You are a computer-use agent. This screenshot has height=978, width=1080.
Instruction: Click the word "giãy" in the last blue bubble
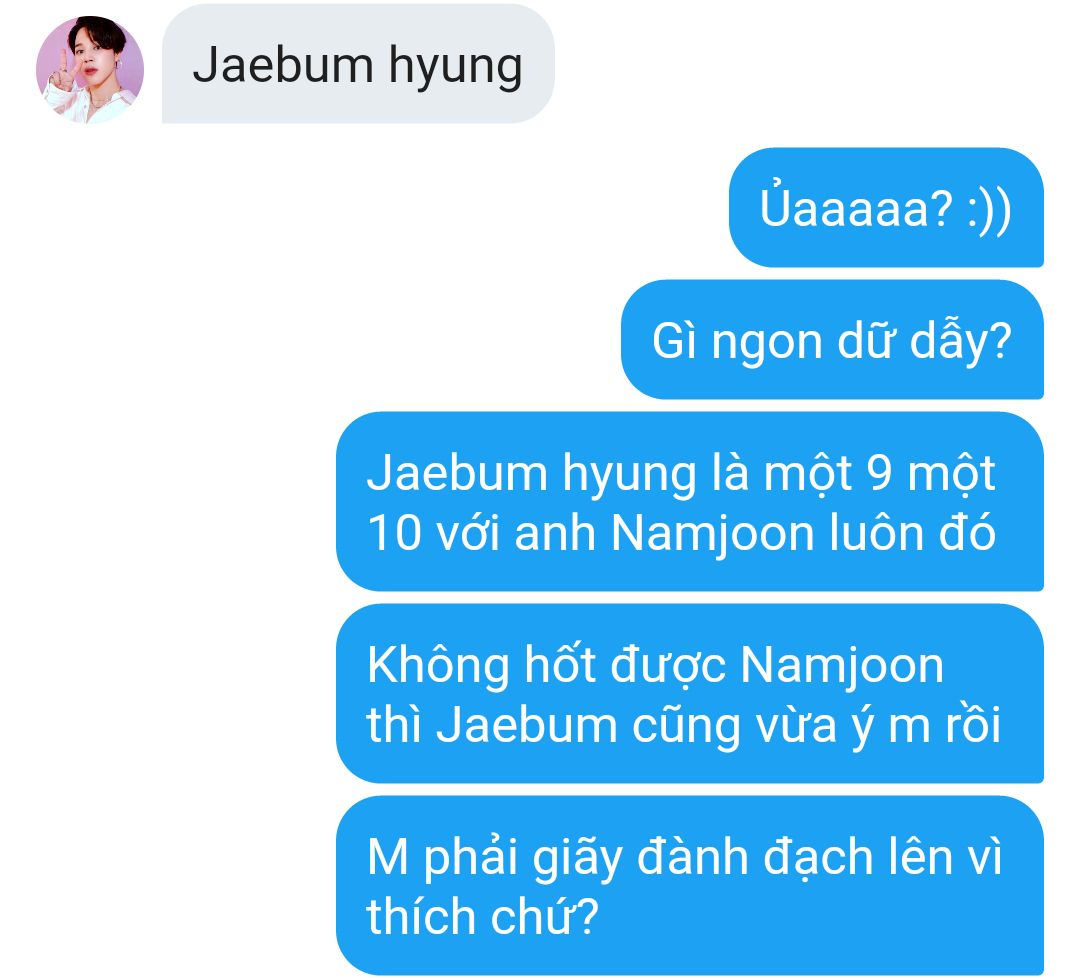pyautogui.click(x=577, y=860)
